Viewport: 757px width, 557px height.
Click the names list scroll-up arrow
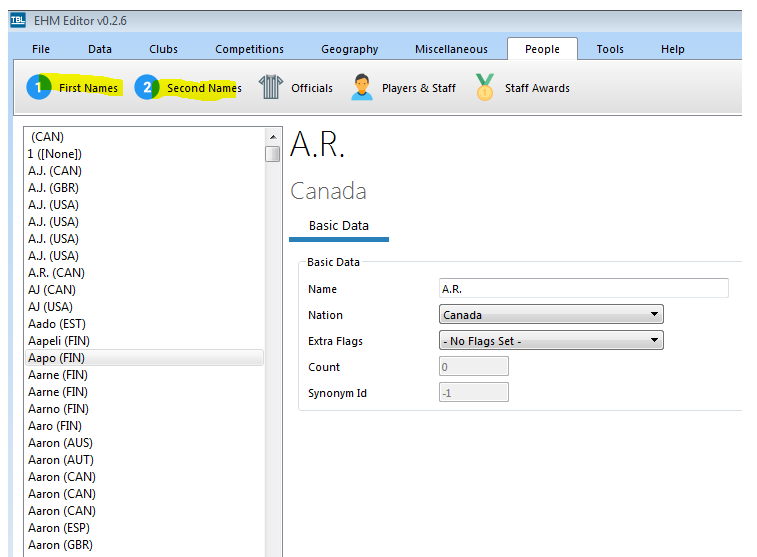click(273, 137)
